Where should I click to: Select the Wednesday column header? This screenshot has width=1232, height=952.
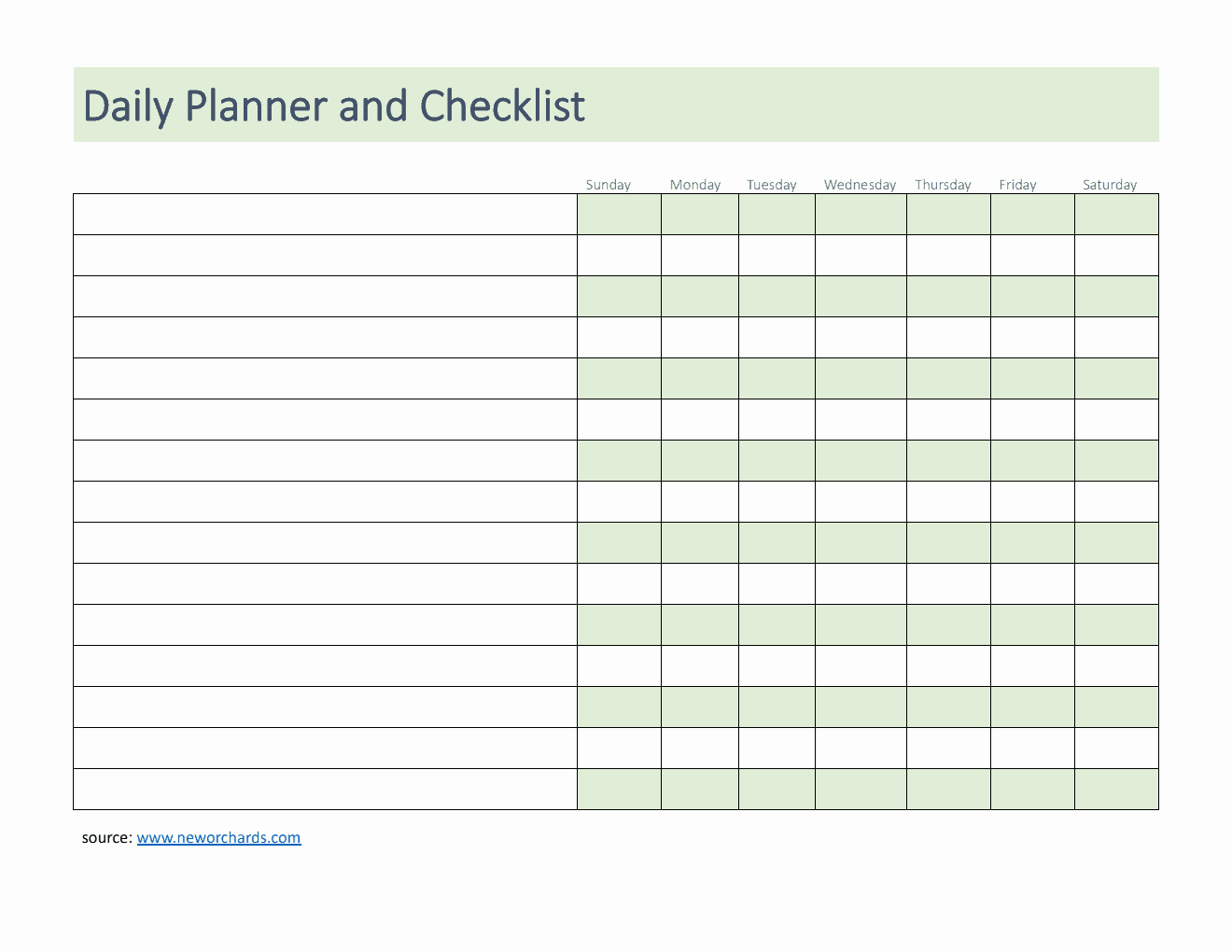[860, 185]
